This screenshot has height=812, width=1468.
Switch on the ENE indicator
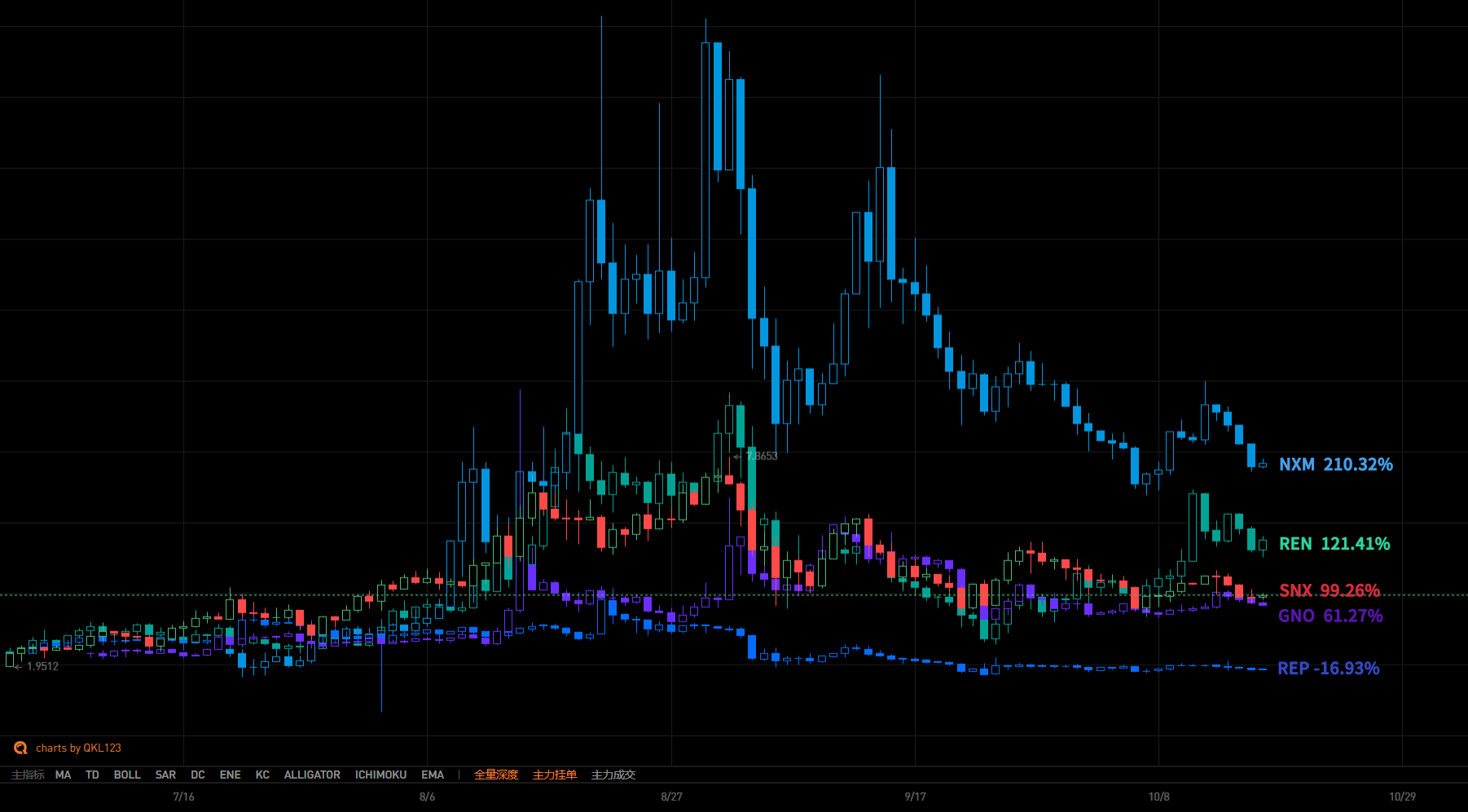[x=230, y=775]
